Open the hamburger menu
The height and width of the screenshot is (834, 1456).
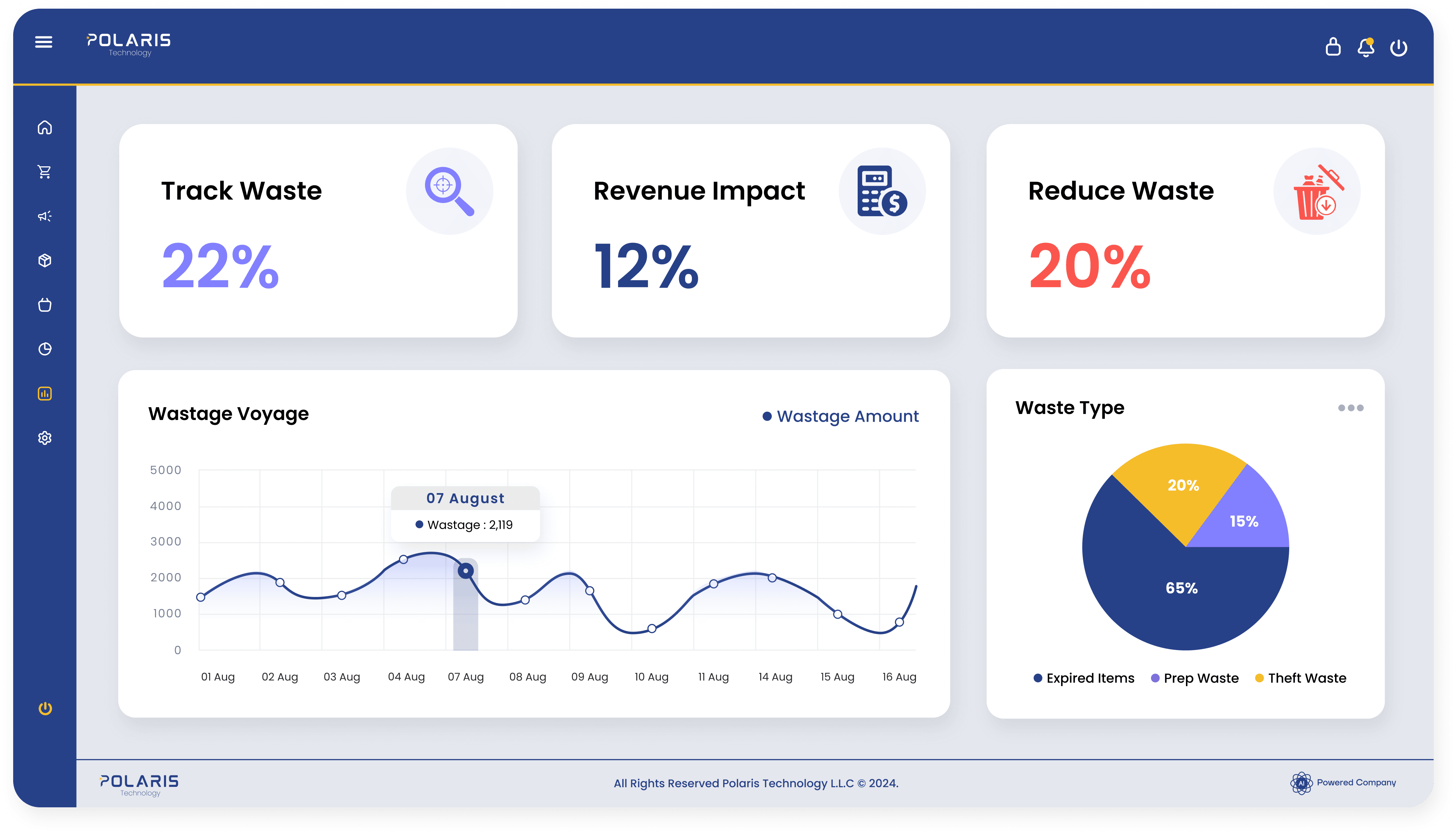44,42
